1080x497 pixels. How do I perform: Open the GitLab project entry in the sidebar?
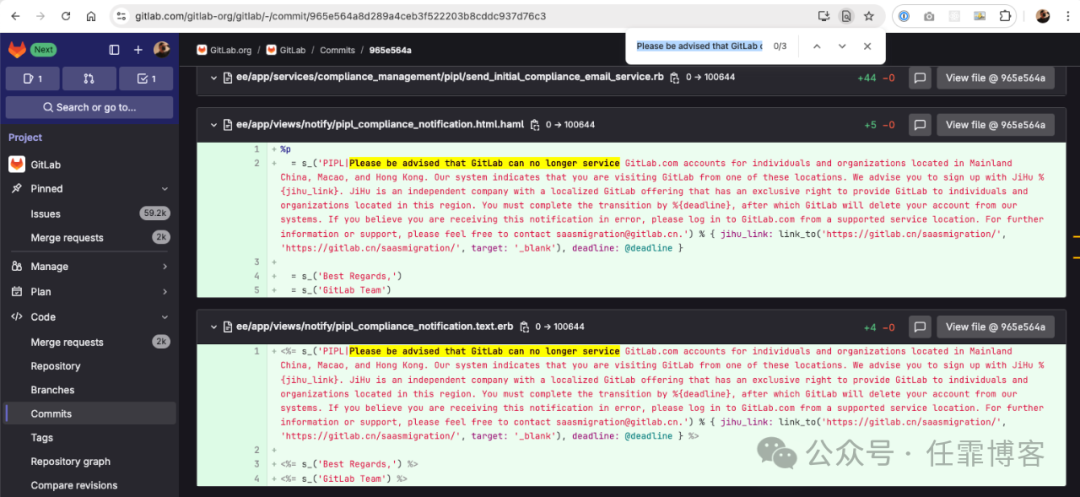click(x=90, y=165)
